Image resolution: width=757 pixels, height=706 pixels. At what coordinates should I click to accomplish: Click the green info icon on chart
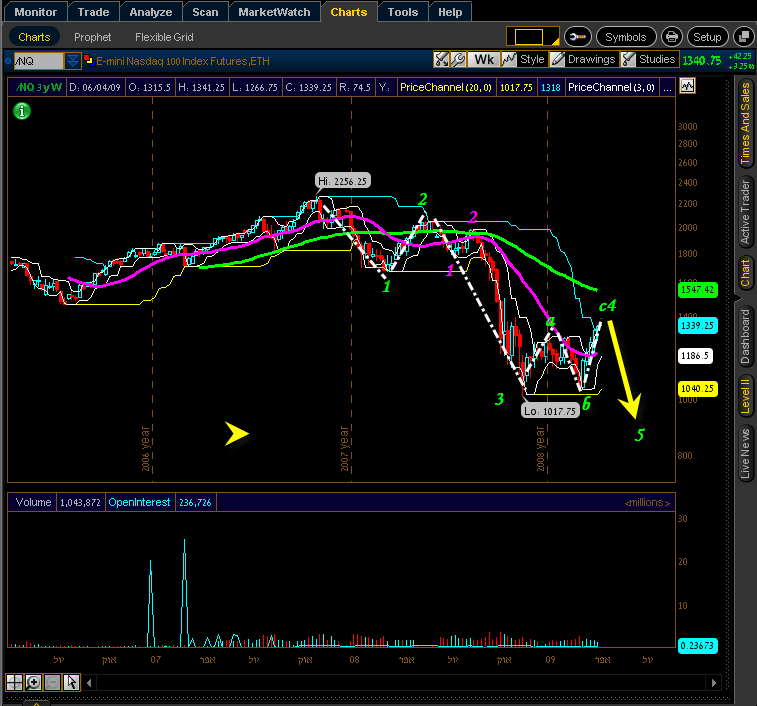coord(22,111)
